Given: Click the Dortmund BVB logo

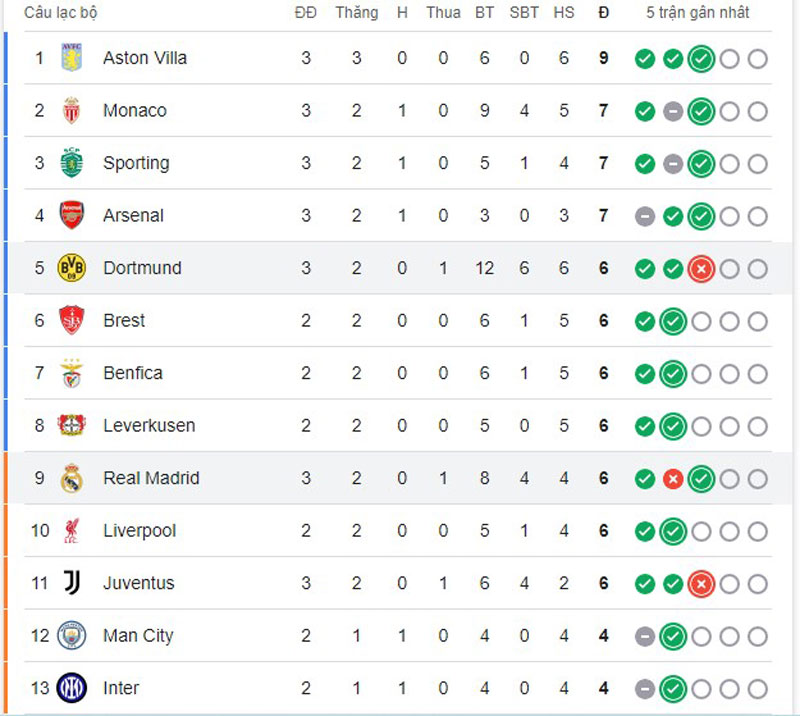Looking at the screenshot, I should click(x=71, y=267).
